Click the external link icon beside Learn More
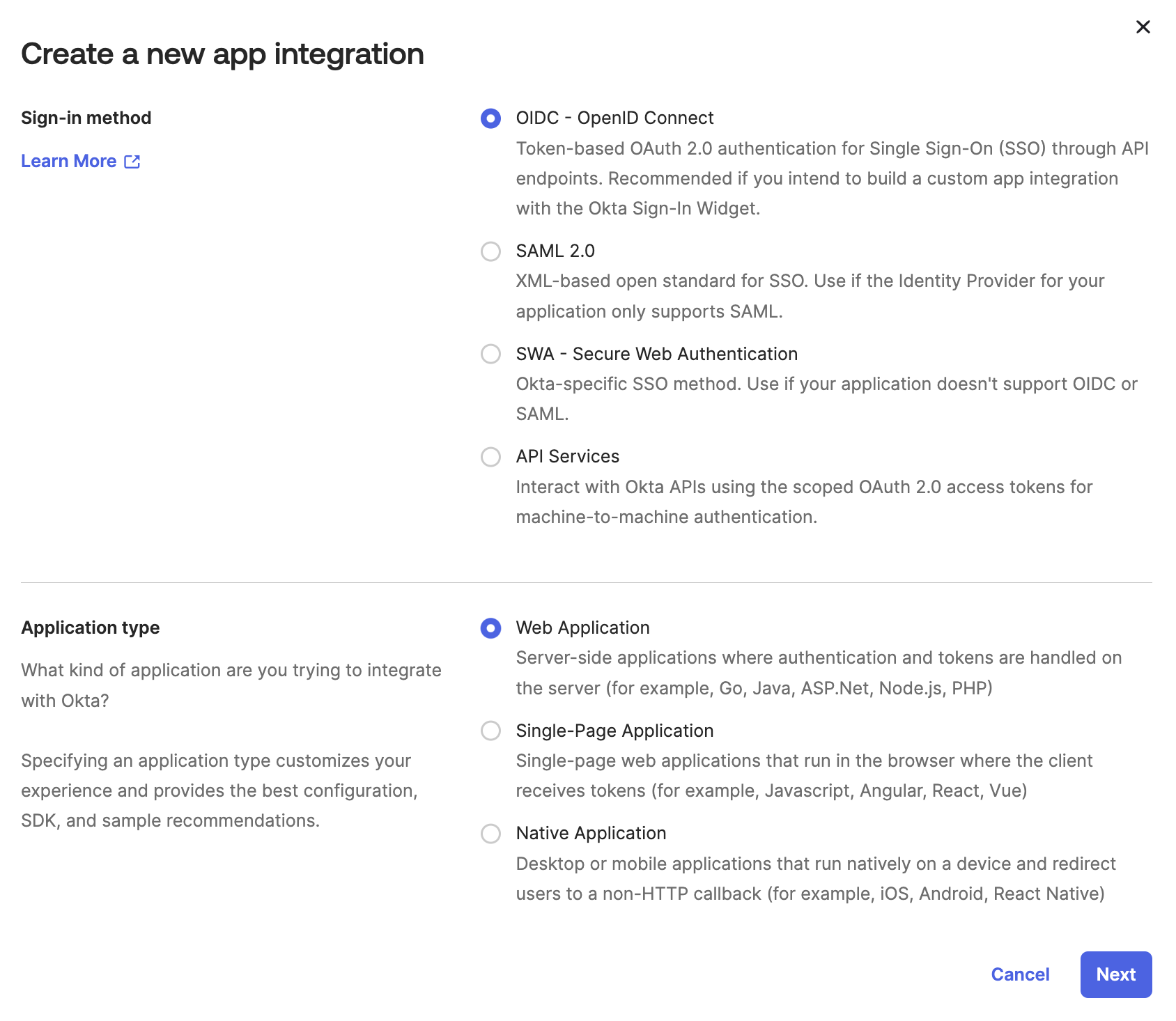This screenshot has height=1021, width=1176. coord(133,161)
